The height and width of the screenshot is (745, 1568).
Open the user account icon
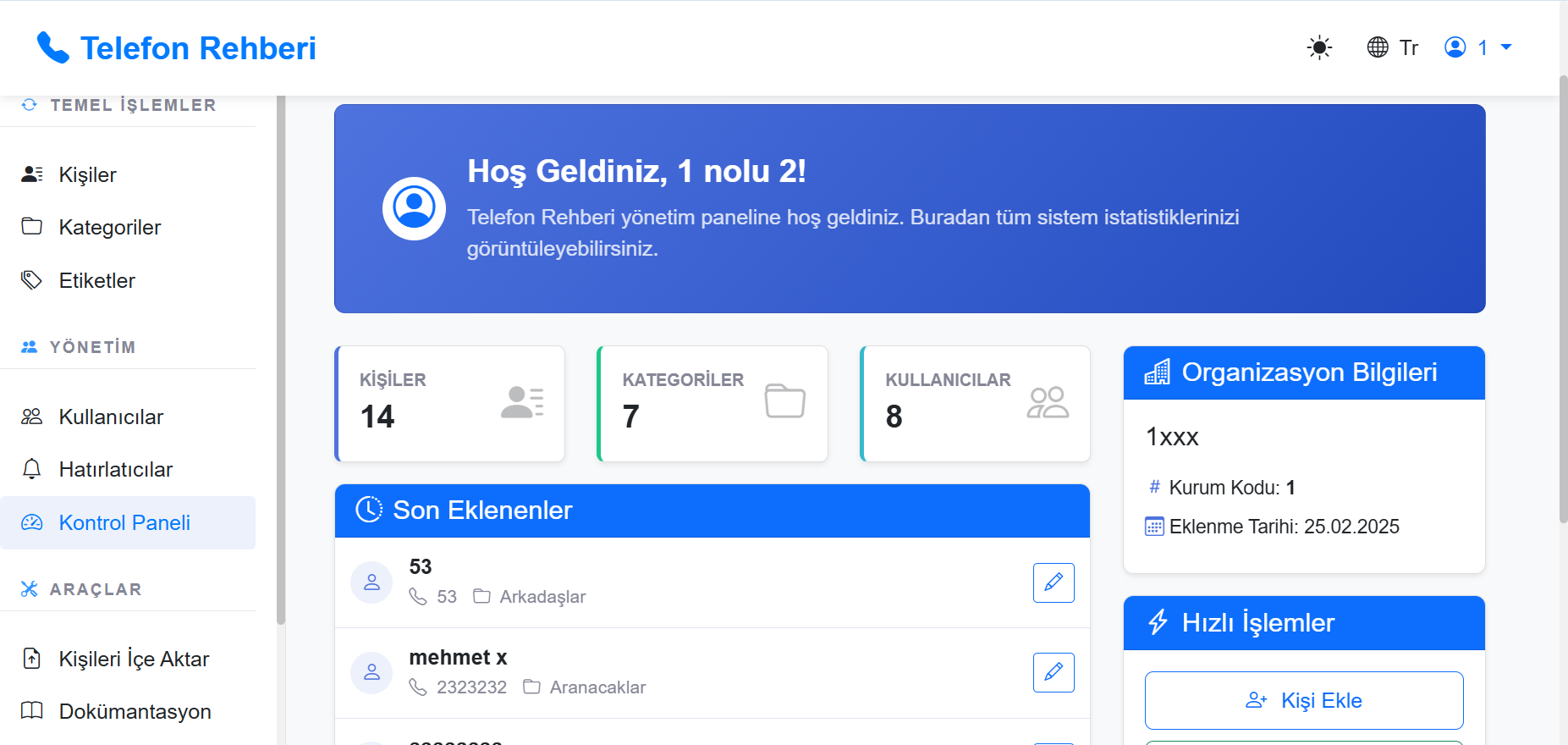1455,47
